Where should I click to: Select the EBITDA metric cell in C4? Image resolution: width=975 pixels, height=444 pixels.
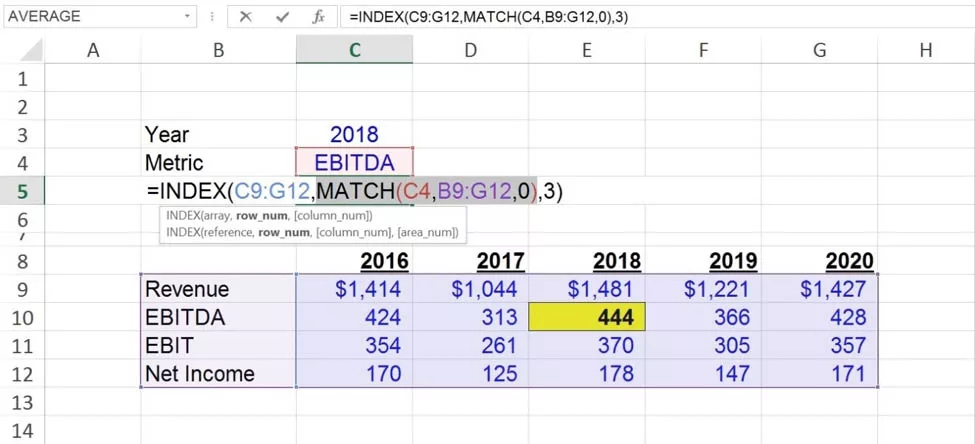tap(354, 163)
